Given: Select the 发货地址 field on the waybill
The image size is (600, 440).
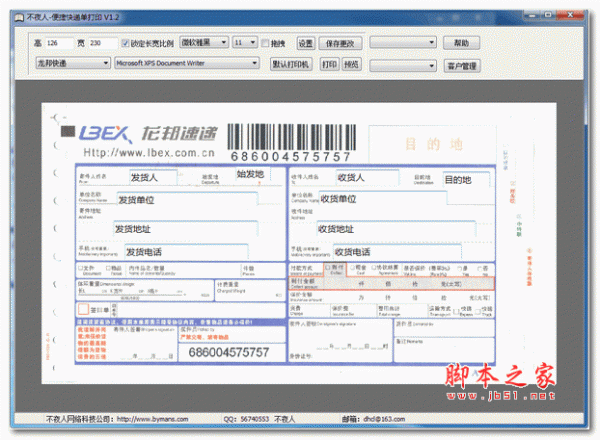Looking at the screenshot, I should pyautogui.click(x=185, y=229).
